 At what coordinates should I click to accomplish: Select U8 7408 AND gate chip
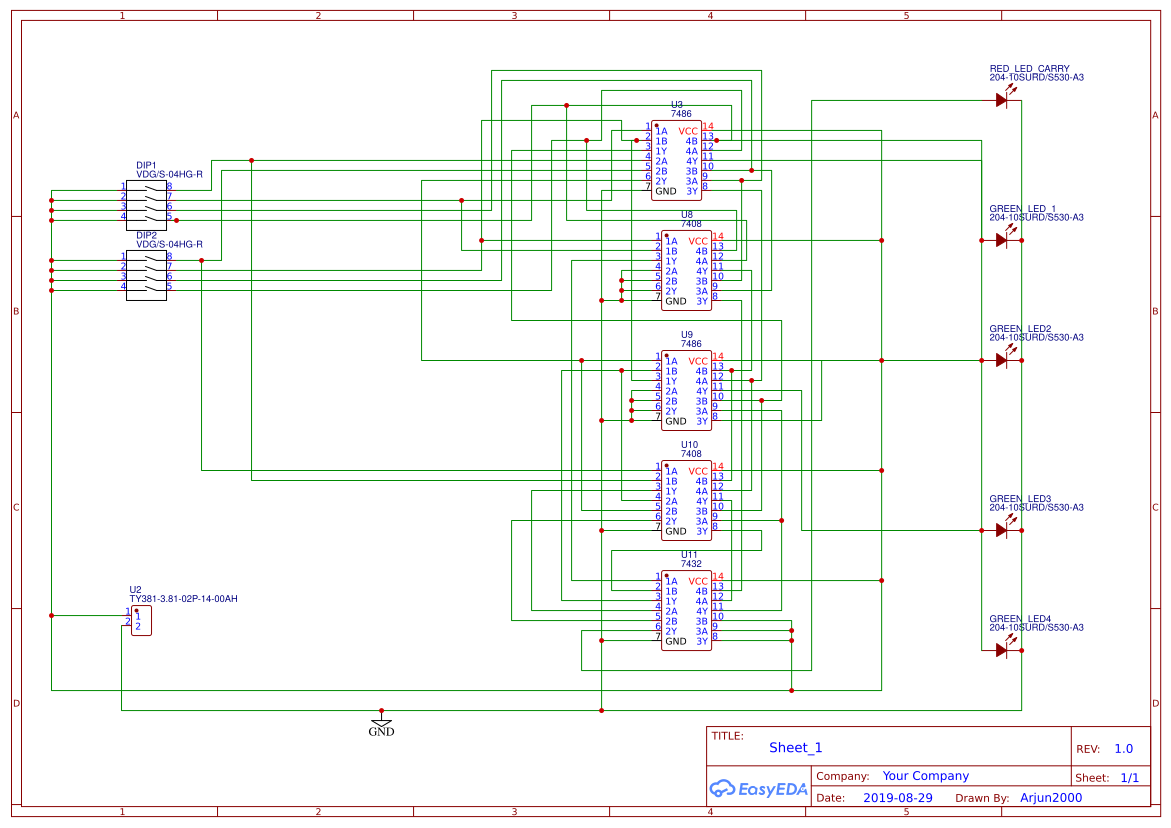point(686,270)
